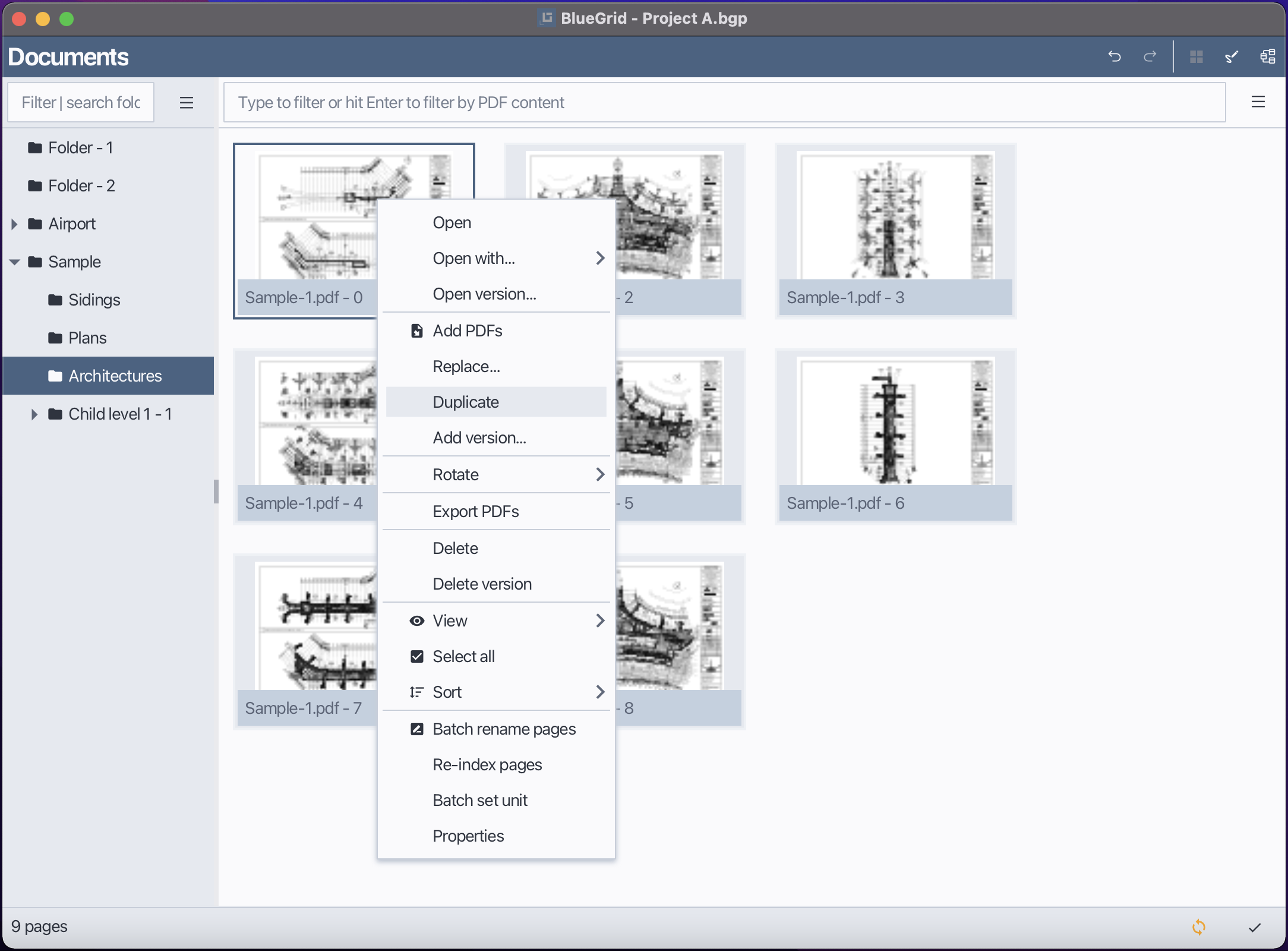1288x951 pixels.
Task: Select the grid view icon
Action: (x=1197, y=56)
